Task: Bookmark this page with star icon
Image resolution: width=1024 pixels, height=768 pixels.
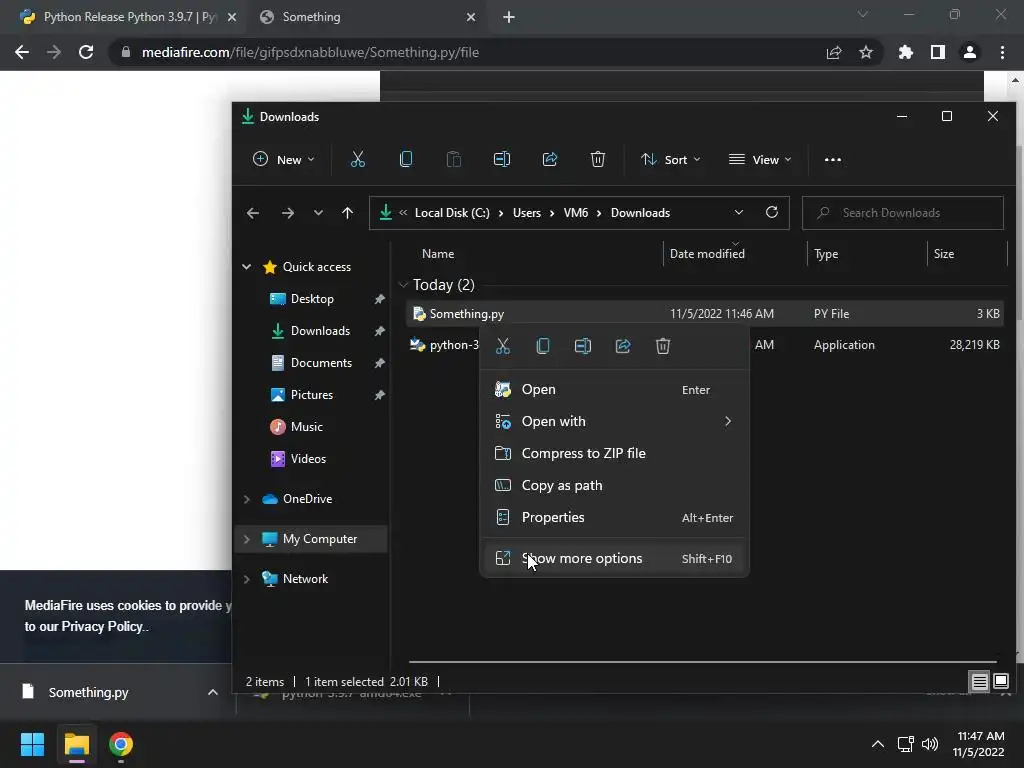Action: click(866, 52)
